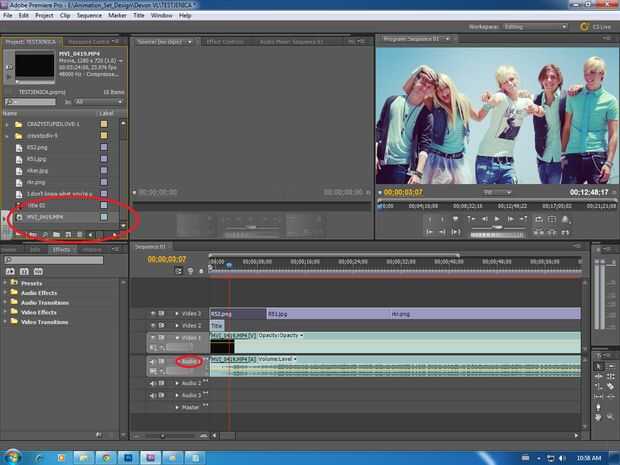The width and height of the screenshot is (620, 465).
Task: Expand the Video Effects folder
Action: pyautogui.click(x=6, y=312)
